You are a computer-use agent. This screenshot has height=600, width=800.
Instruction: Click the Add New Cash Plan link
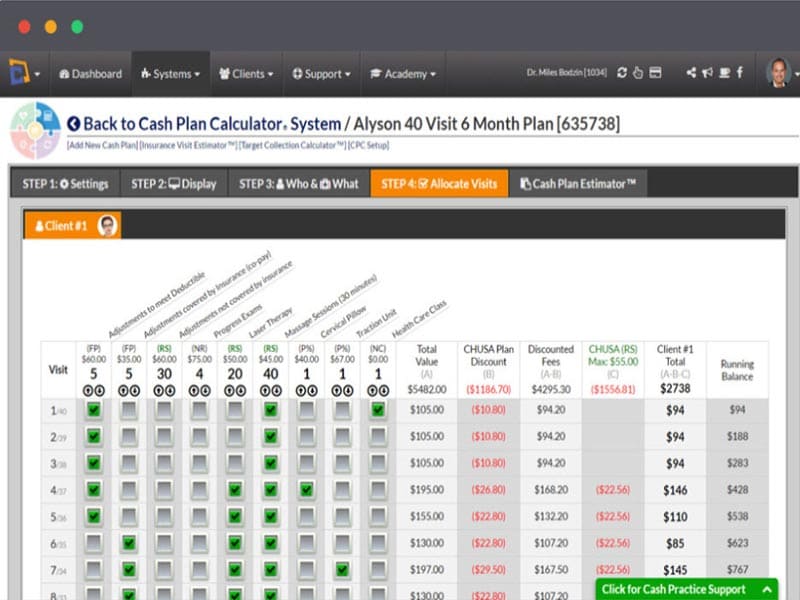click(102, 146)
